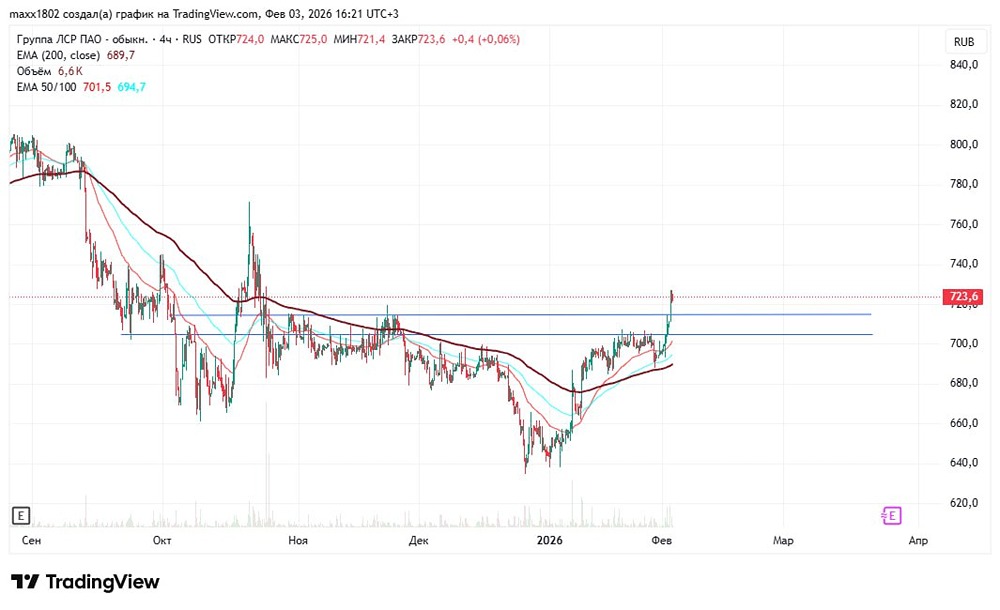The height and width of the screenshot is (610, 1000).
Task: Click the +0,4 (+0,06%) change value
Action: pyautogui.click(x=486, y=39)
